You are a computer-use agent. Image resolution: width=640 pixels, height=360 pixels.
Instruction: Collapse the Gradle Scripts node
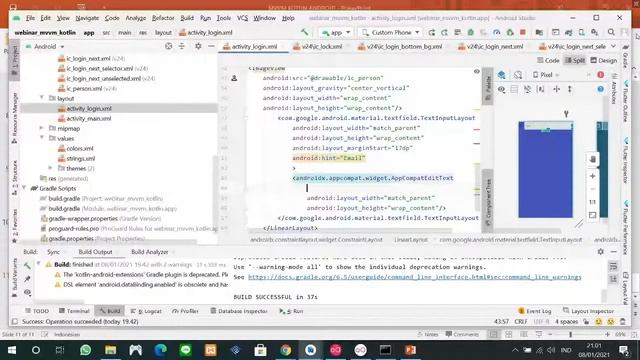pyautogui.click(x=24, y=188)
